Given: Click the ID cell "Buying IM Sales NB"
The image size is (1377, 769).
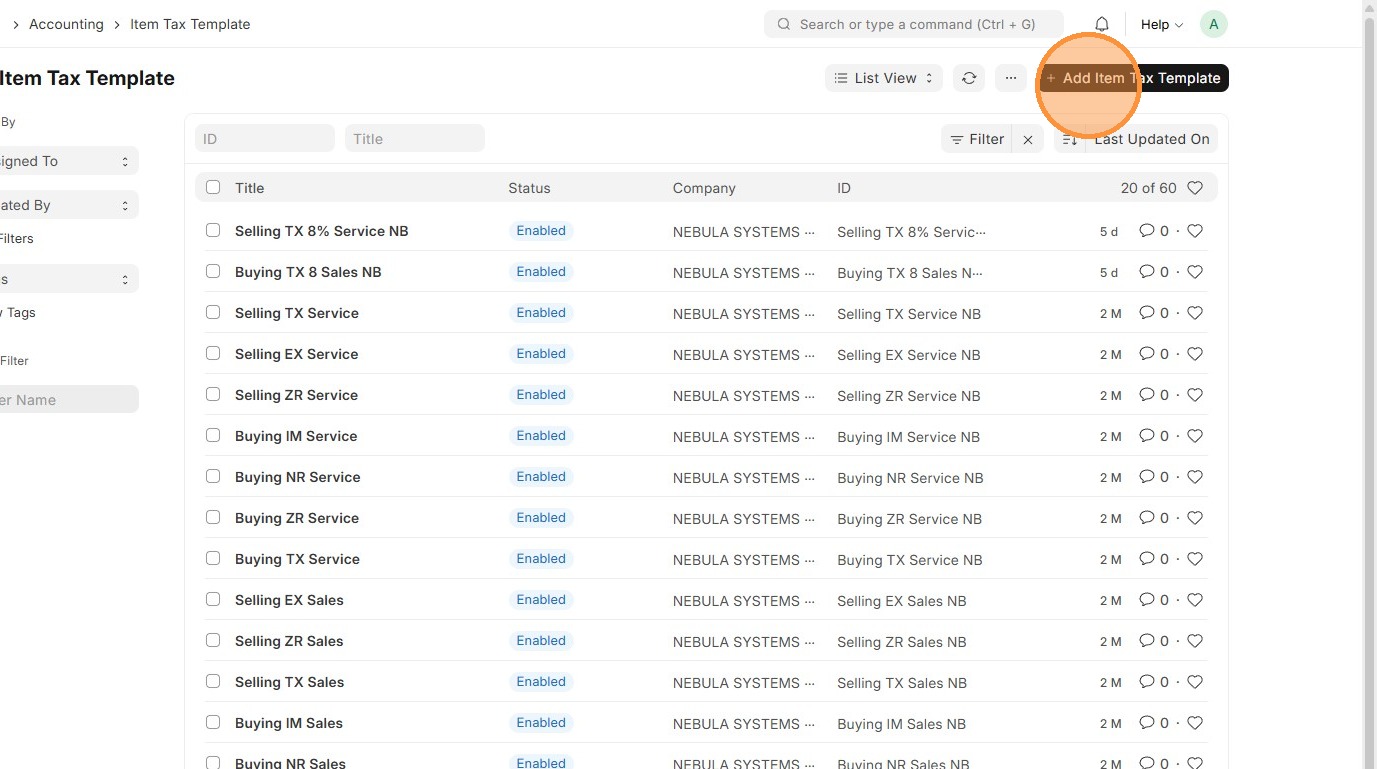Looking at the screenshot, I should [901, 724].
